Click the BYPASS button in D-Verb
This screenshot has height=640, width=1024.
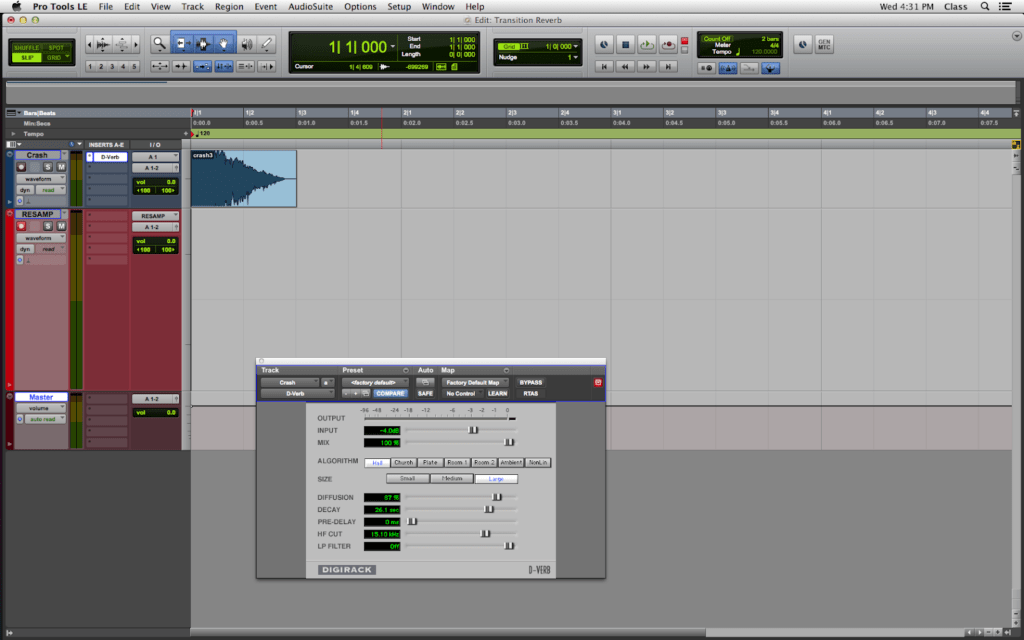[531, 382]
